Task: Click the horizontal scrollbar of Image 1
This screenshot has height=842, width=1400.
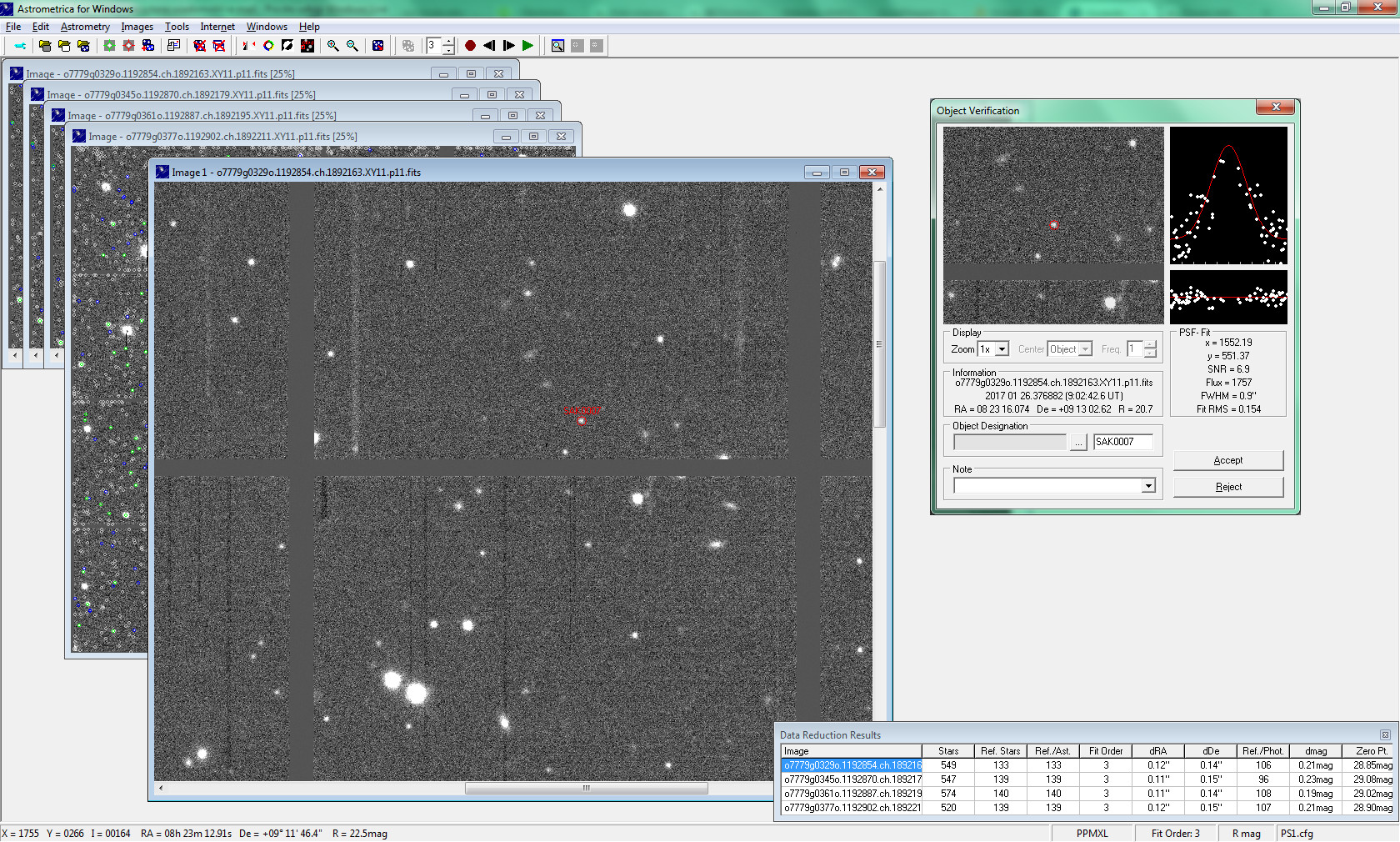Action: (x=586, y=788)
